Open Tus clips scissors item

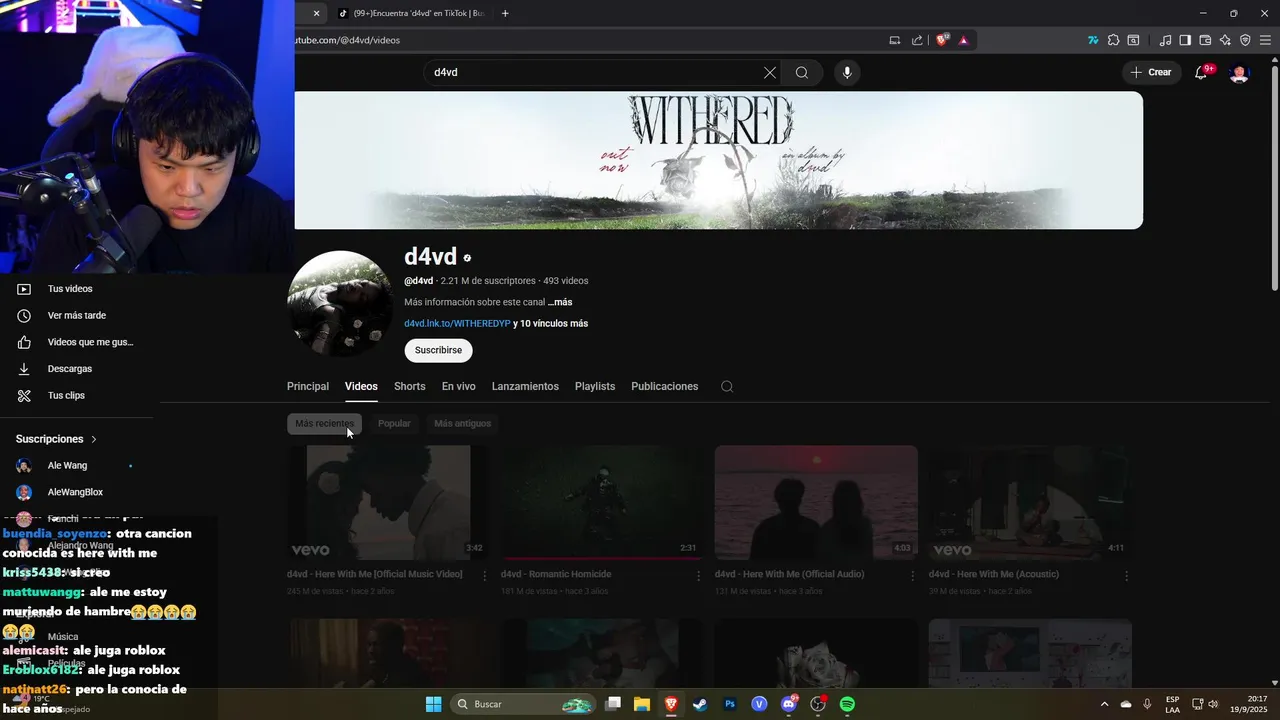76,395
